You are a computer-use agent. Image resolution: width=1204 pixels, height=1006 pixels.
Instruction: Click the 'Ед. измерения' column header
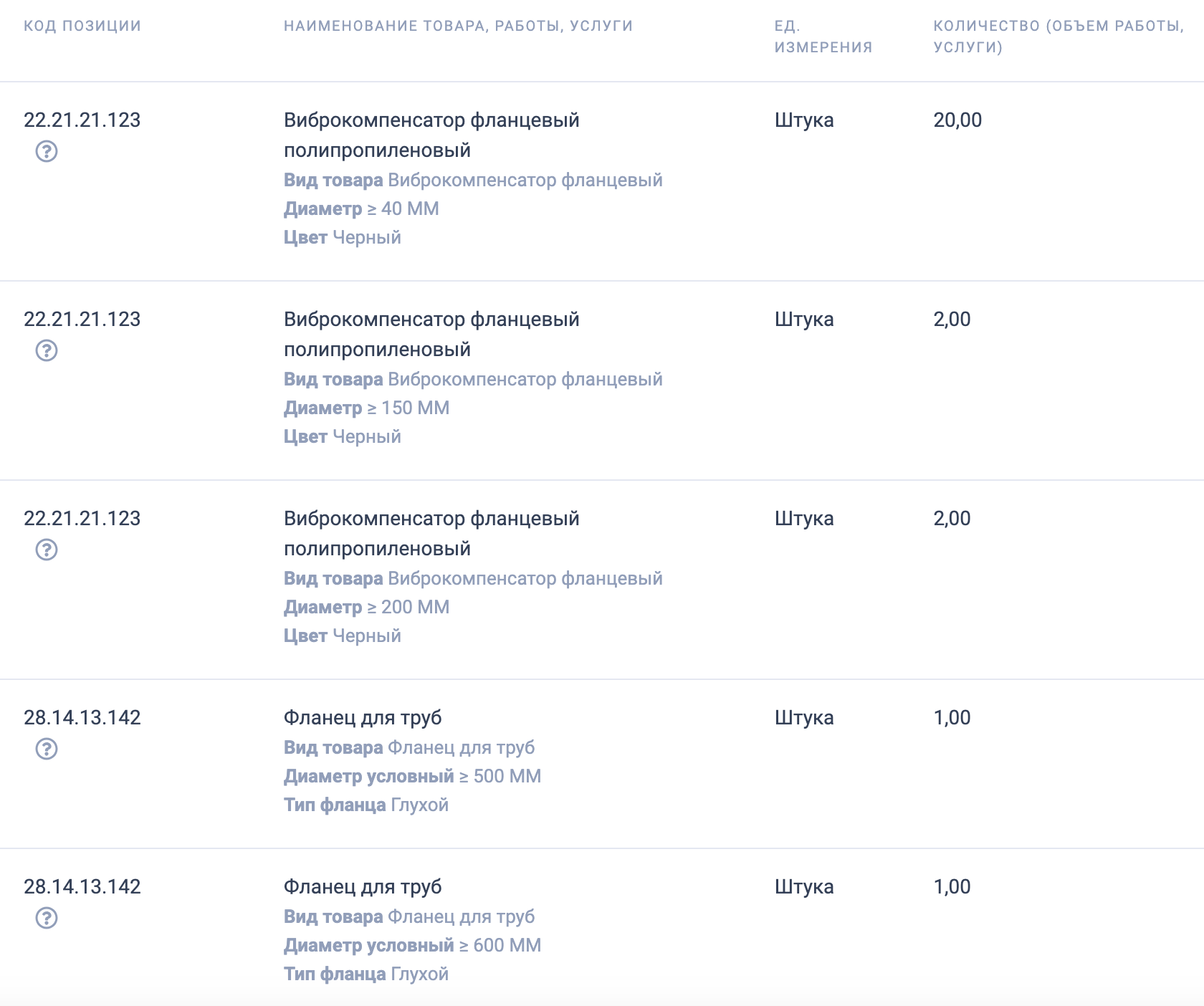(823, 37)
